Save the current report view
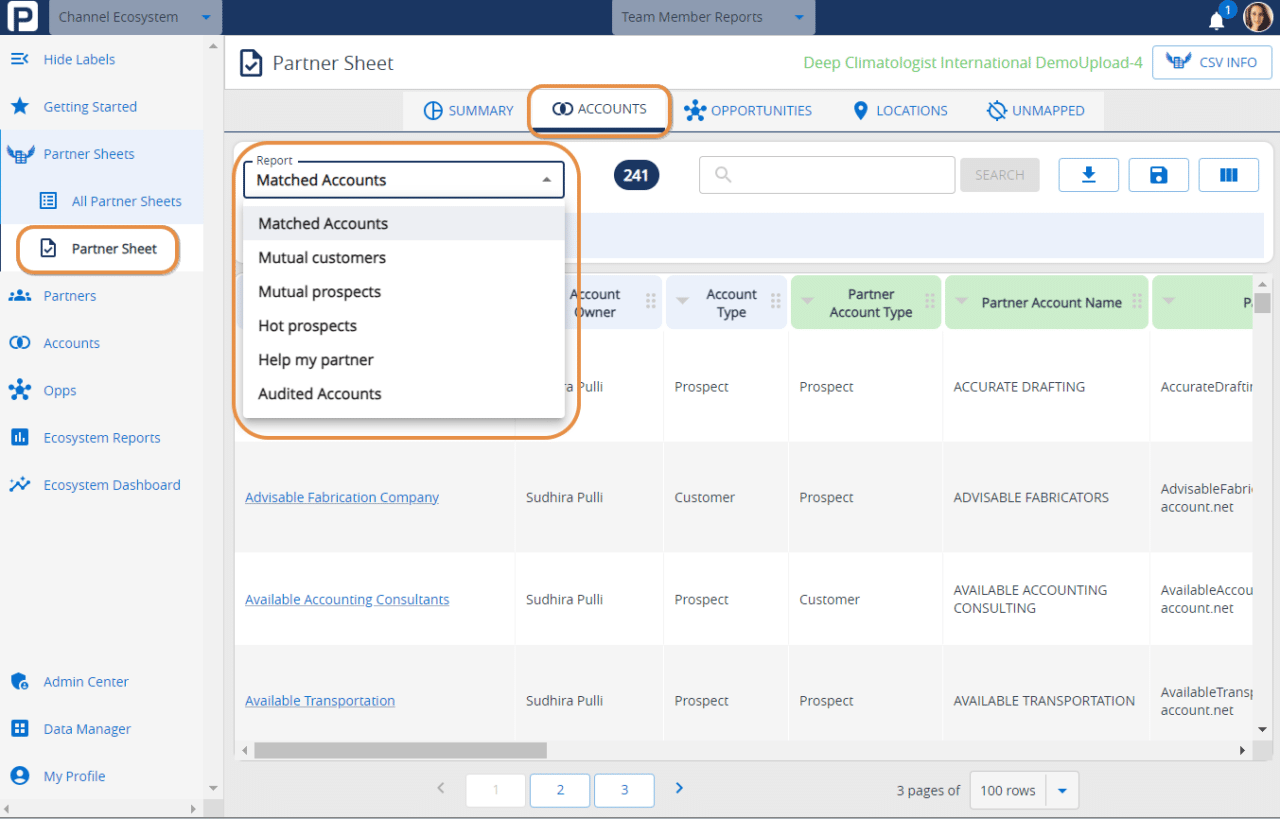1280x819 pixels. pyautogui.click(x=1158, y=174)
